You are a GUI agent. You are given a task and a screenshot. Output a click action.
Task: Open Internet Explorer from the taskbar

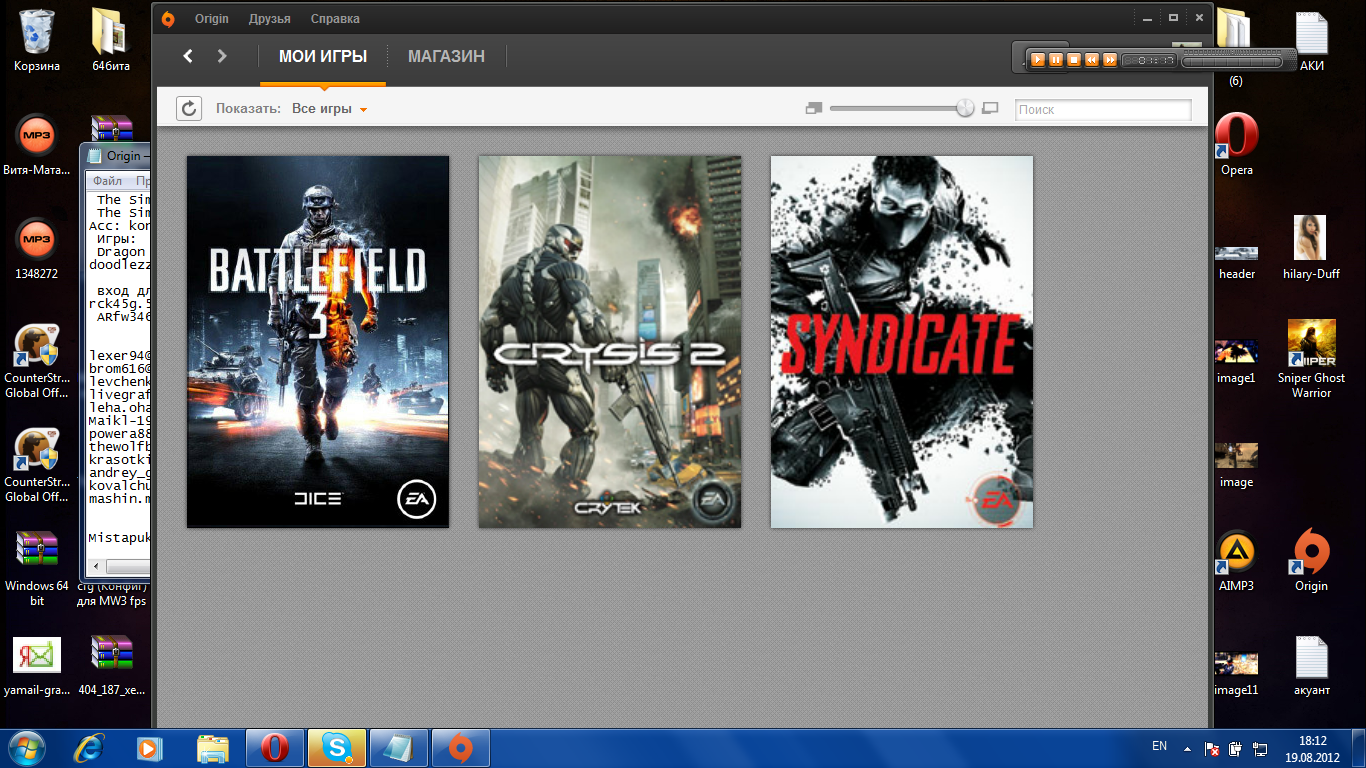point(89,748)
